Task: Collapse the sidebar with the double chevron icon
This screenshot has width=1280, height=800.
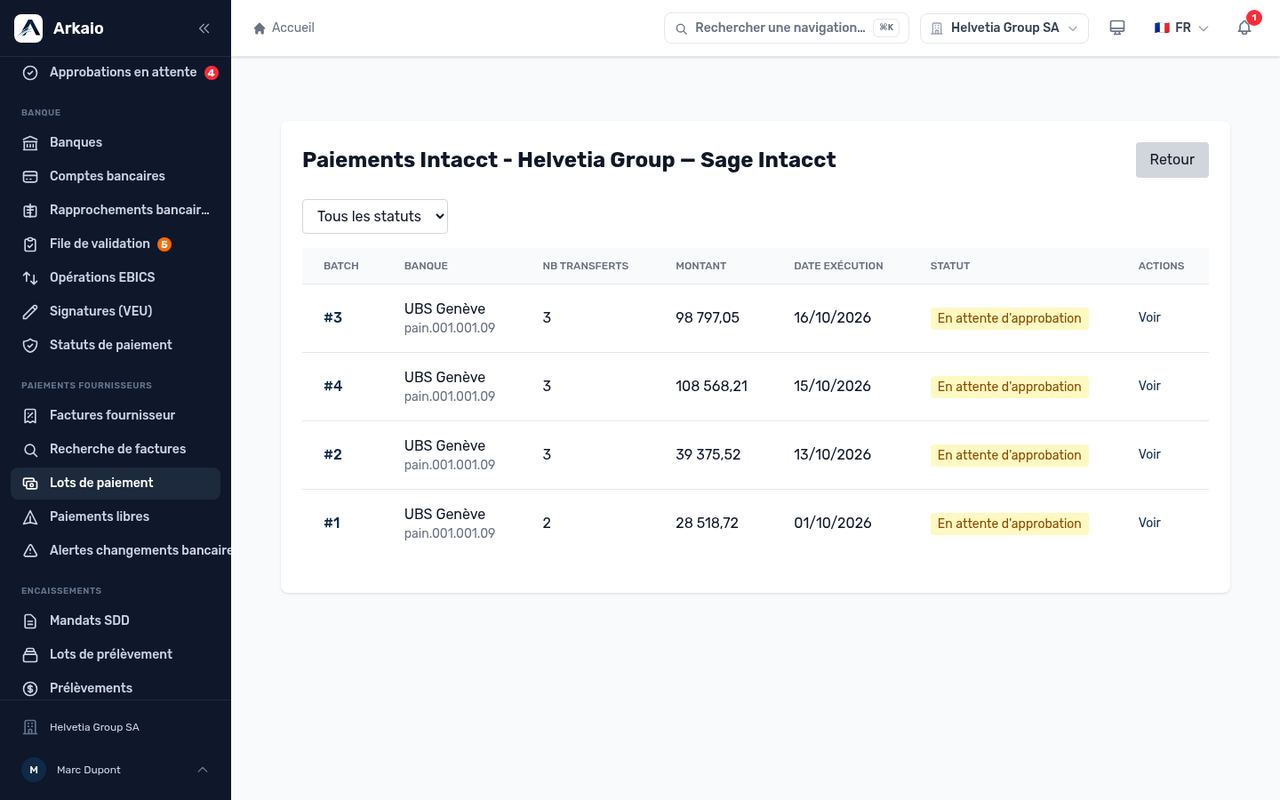Action: pyautogui.click(x=204, y=28)
